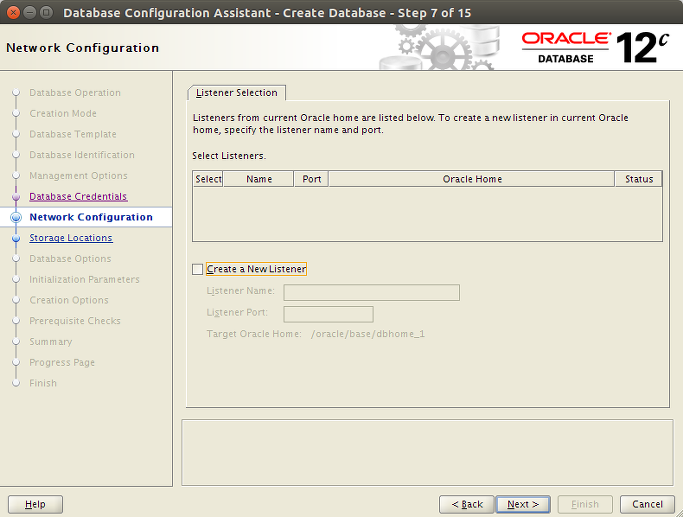Minimize the Database Configuration Assistant window
The width and height of the screenshot is (683, 517).
click(x=30, y=12)
